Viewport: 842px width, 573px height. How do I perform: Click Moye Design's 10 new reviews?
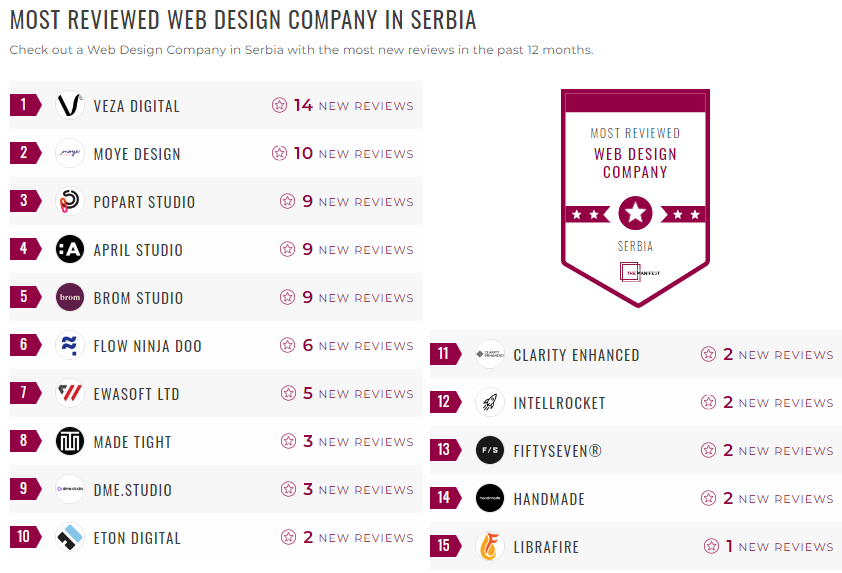(343, 154)
